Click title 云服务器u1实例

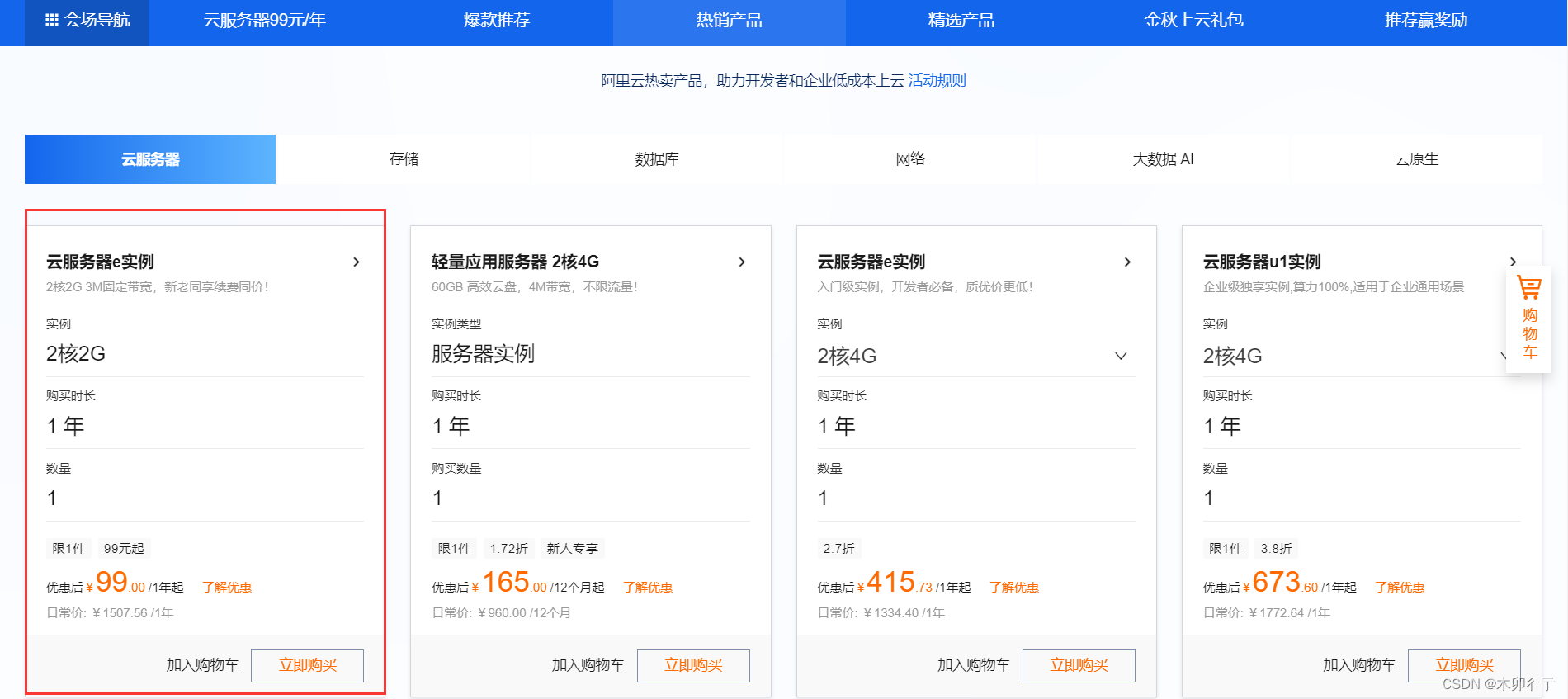pos(1262,262)
